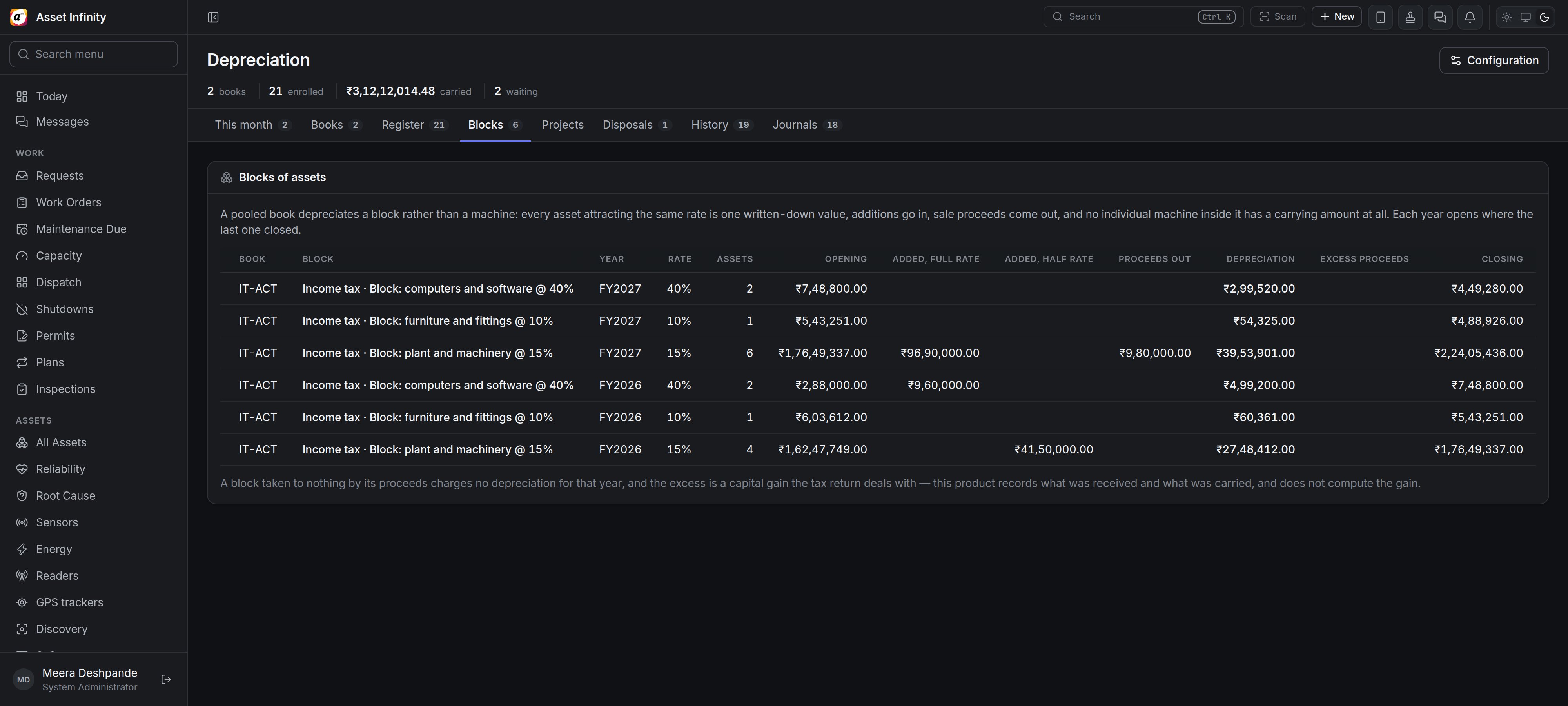The height and width of the screenshot is (706, 1568).
Task: Open Today in the sidebar
Action: coord(94,96)
